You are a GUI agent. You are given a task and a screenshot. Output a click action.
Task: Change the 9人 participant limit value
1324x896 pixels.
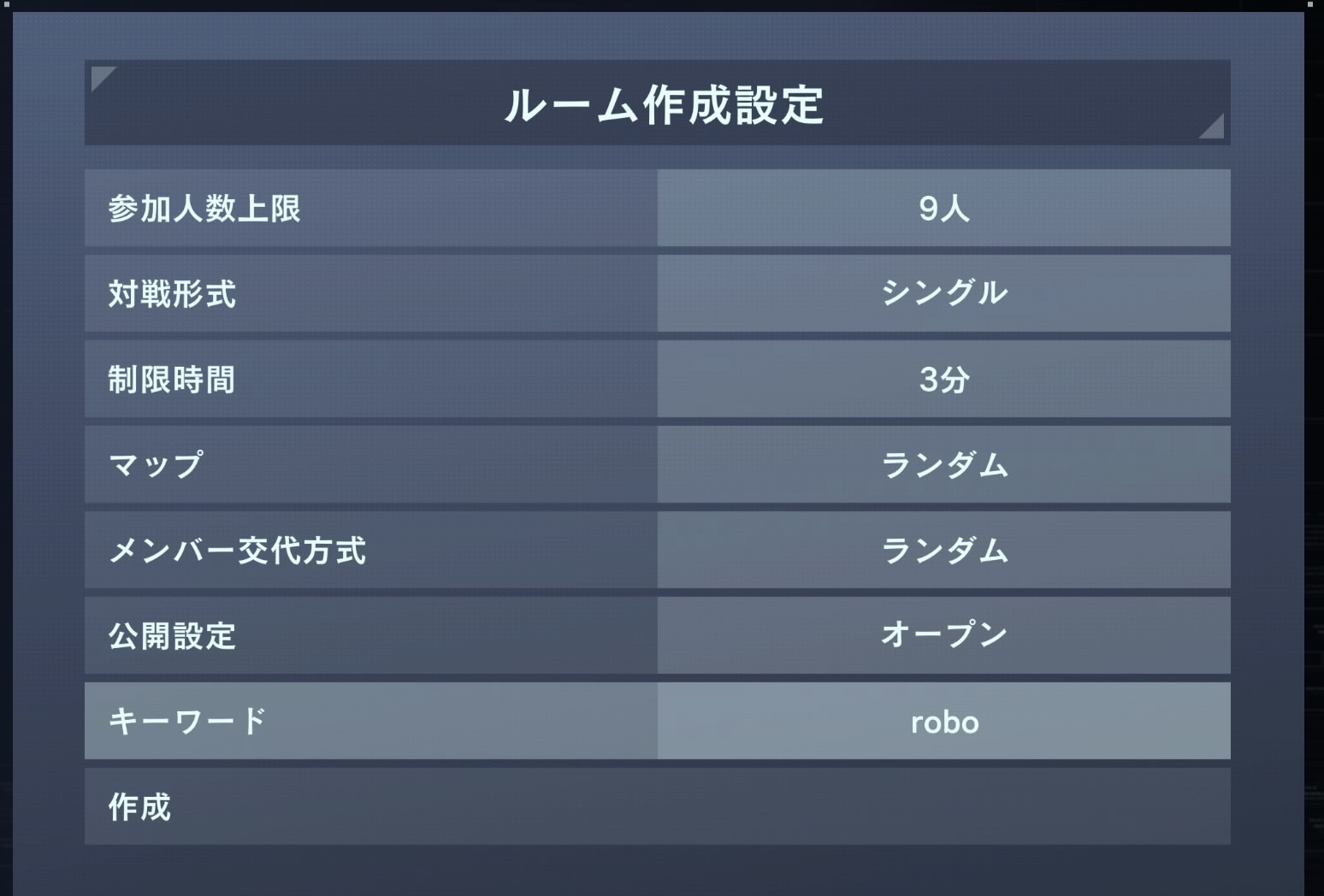[943, 209]
